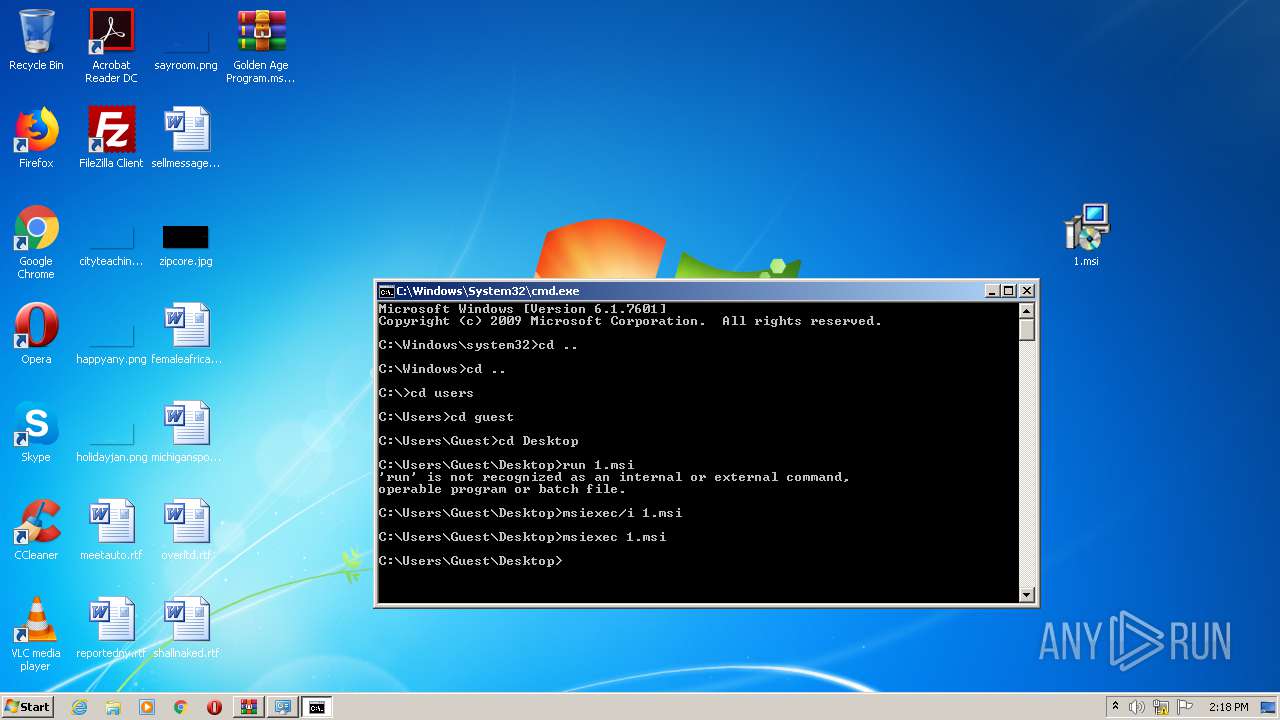Close the cmd.exe window
Image resolution: width=1280 pixels, height=720 pixels.
point(1026,291)
